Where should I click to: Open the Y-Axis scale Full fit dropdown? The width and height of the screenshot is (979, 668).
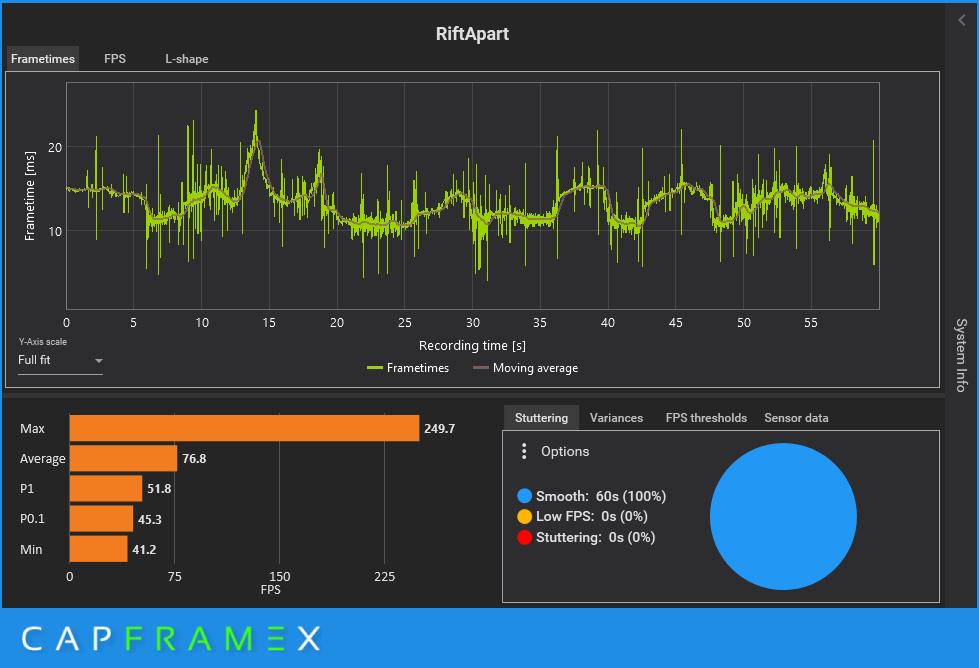tap(60, 360)
